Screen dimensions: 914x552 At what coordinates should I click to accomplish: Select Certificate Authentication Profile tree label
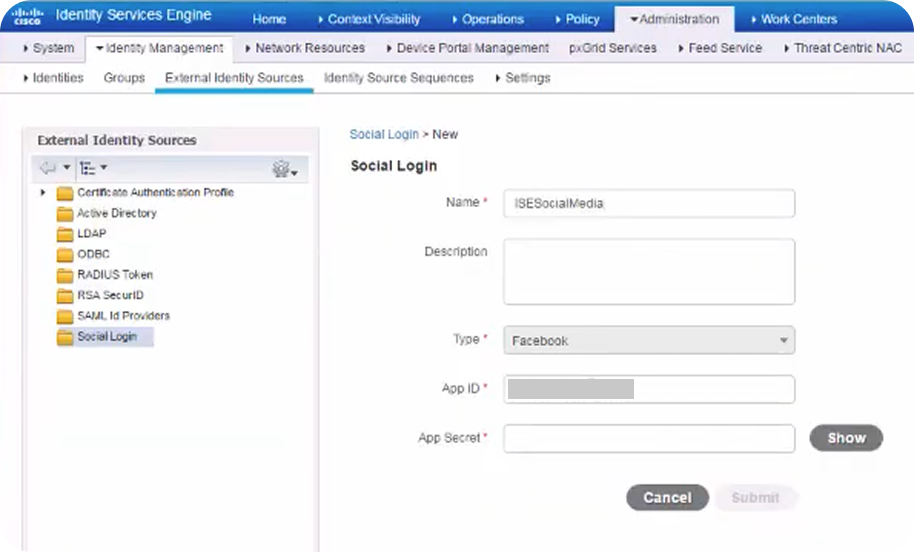[x=155, y=192]
